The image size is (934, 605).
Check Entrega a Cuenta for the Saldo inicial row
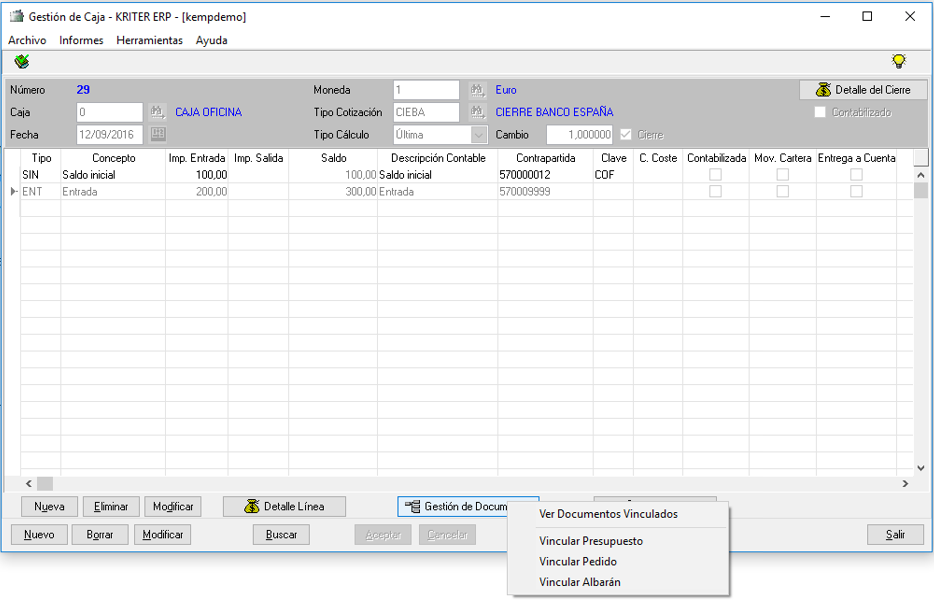tap(856, 174)
